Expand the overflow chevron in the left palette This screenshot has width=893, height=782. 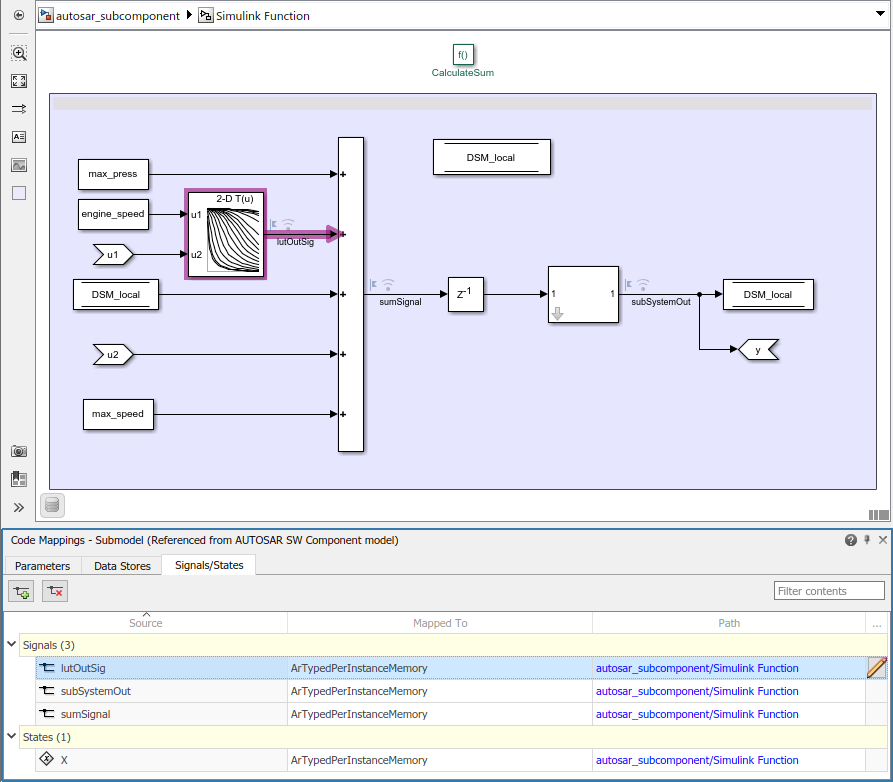coord(18,505)
